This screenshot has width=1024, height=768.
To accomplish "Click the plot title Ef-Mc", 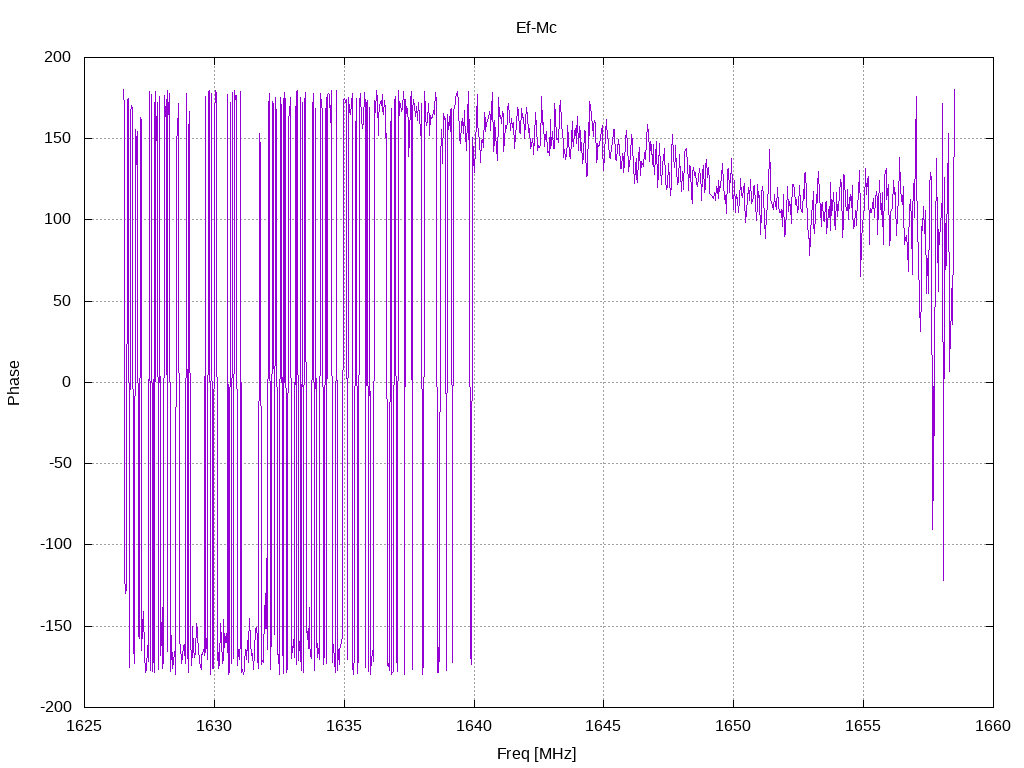I will coord(536,27).
